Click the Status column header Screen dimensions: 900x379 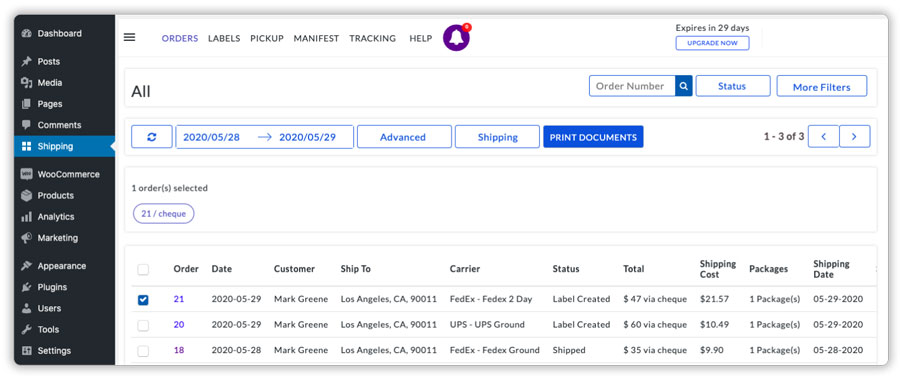click(x=566, y=269)
